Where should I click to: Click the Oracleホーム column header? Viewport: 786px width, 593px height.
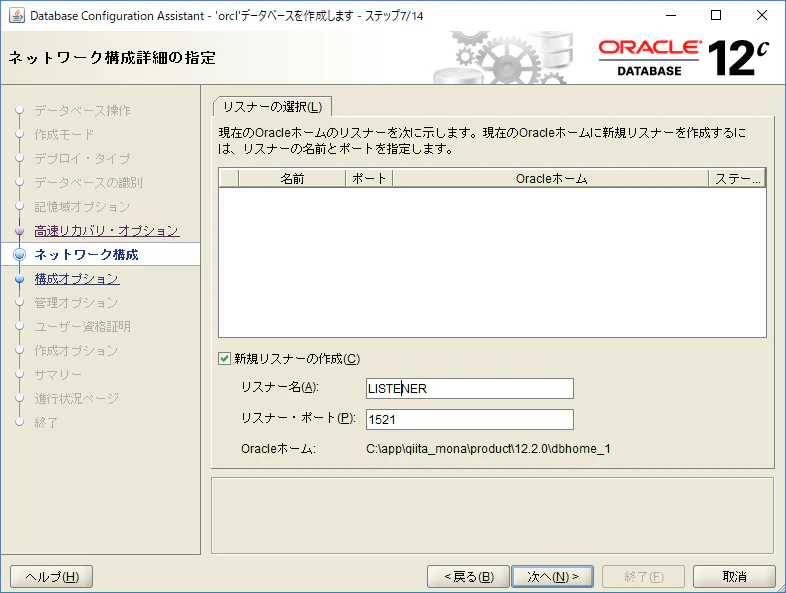pyautogui.click(x=551, y=178)
